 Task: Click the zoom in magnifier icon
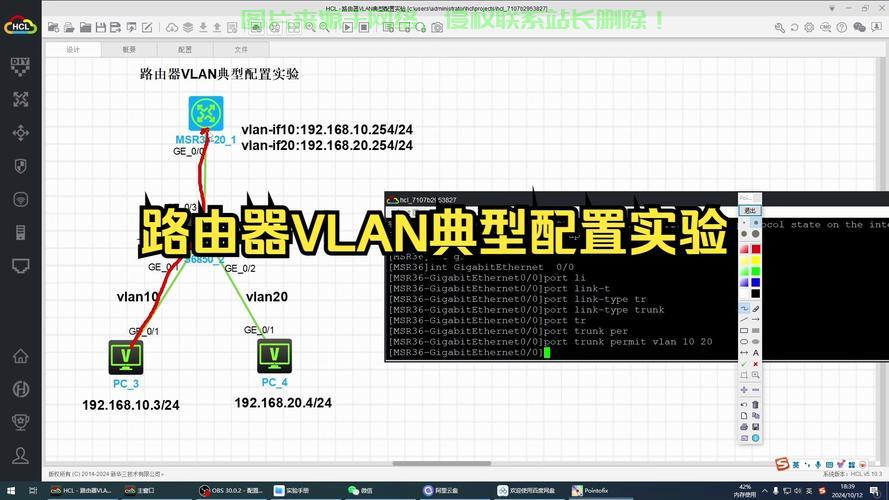coord(310,27)
